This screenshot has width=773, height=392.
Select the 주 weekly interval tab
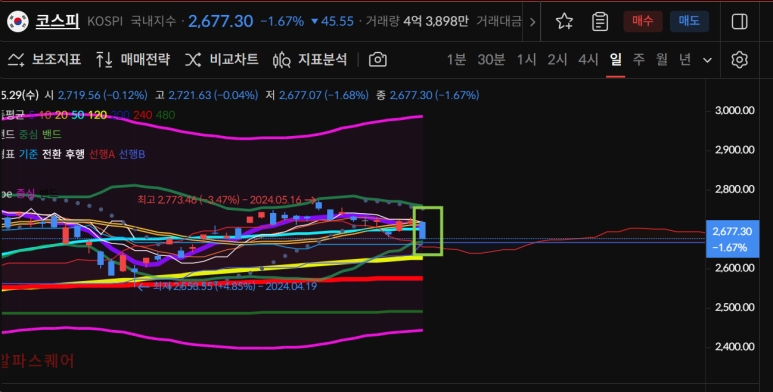(x=638, y=60)
